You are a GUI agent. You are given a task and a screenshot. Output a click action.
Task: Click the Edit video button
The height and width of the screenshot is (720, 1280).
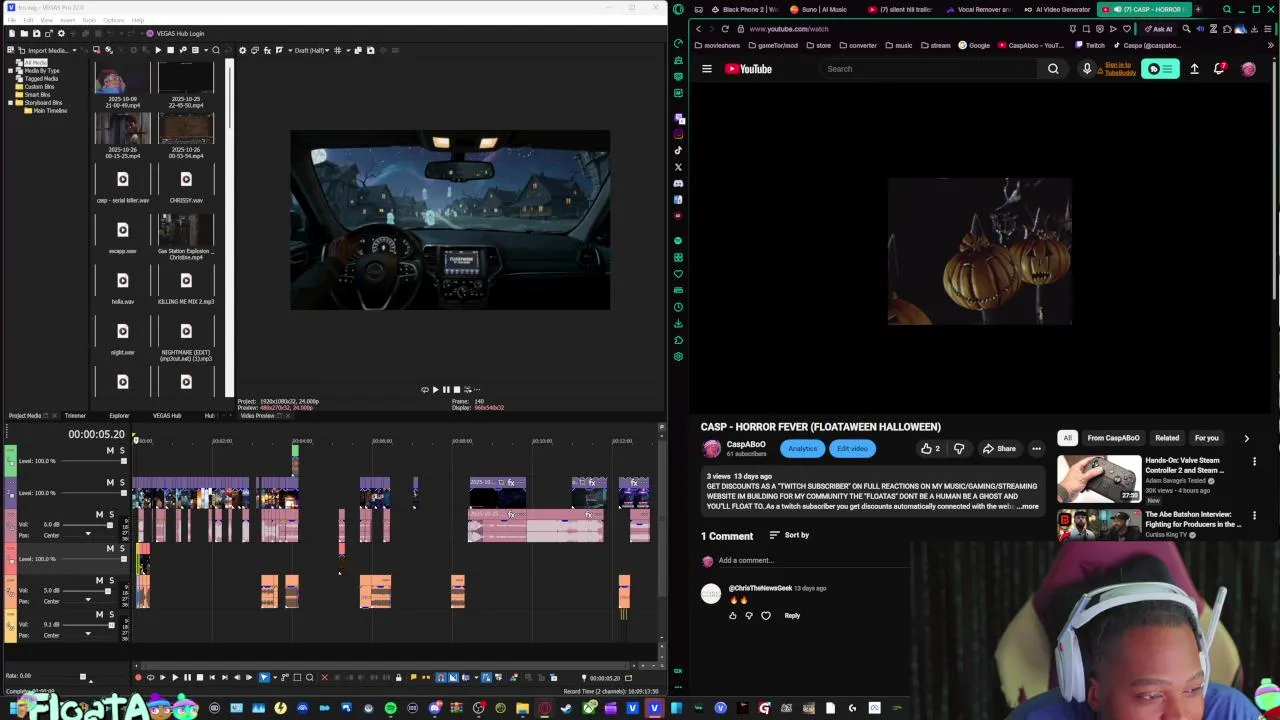tap(852, 449)
